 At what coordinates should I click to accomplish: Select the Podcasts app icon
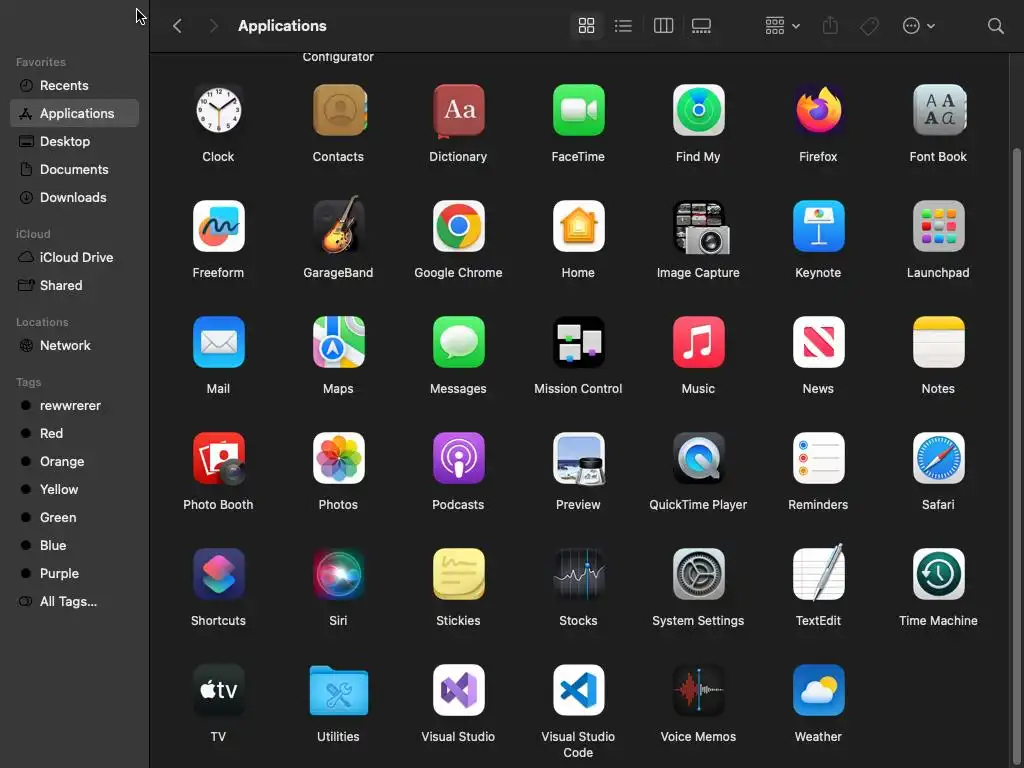tap(458, 458)
